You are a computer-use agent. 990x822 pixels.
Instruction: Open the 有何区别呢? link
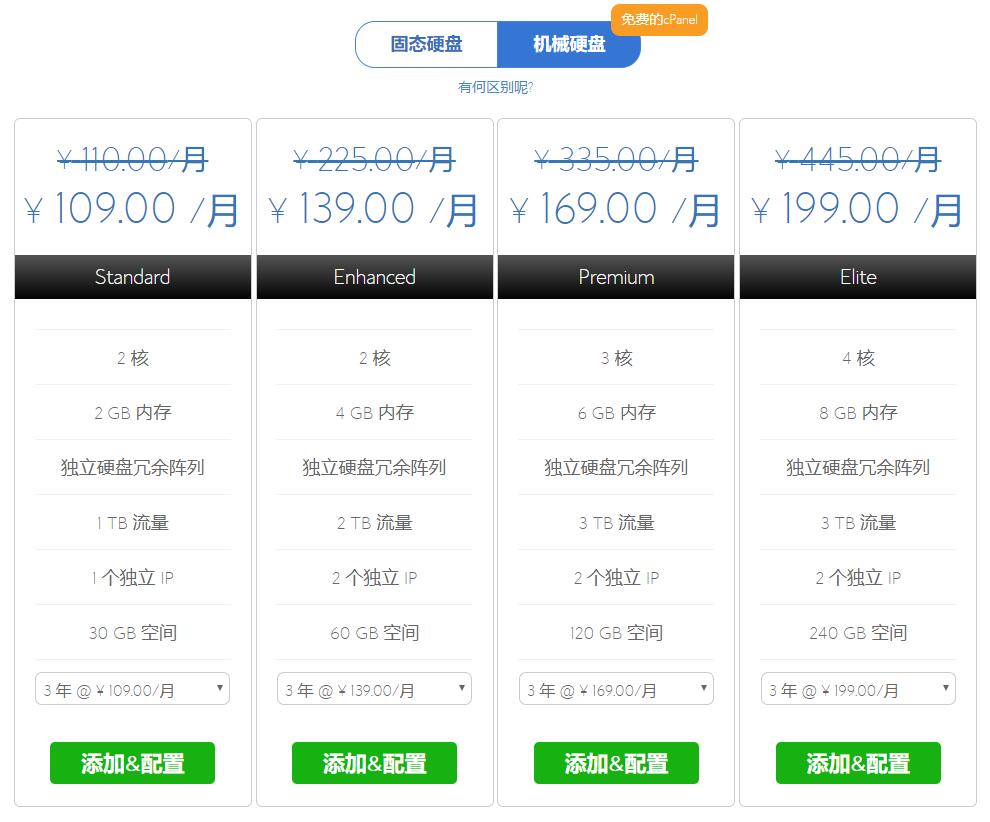click(x=495, y=87)
